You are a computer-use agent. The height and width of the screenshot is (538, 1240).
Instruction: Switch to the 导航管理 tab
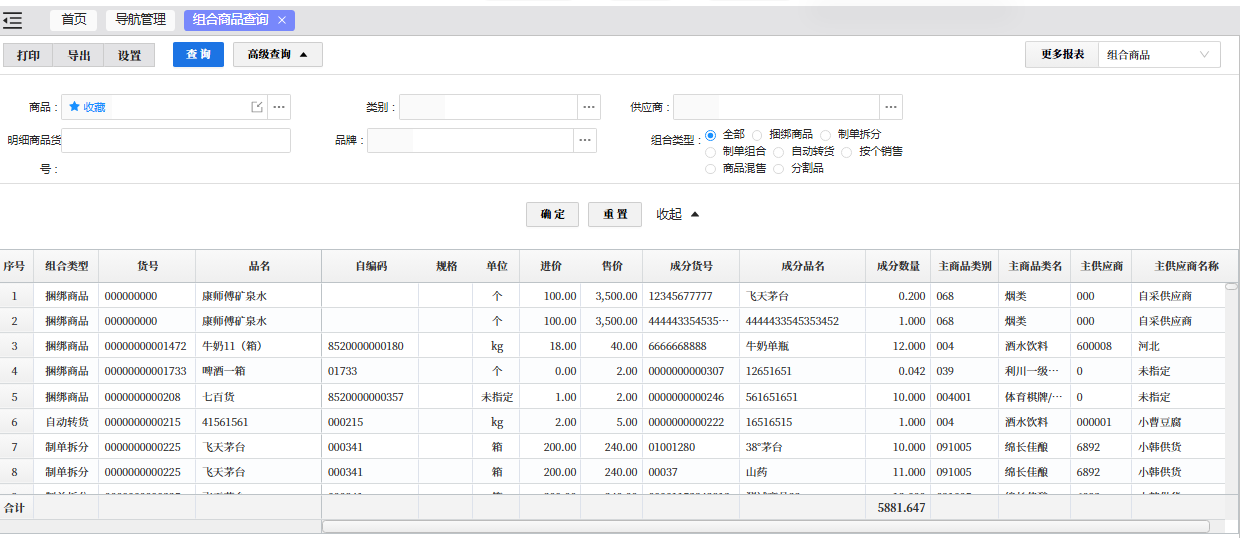pyautogui.click(x=140, y=20)
